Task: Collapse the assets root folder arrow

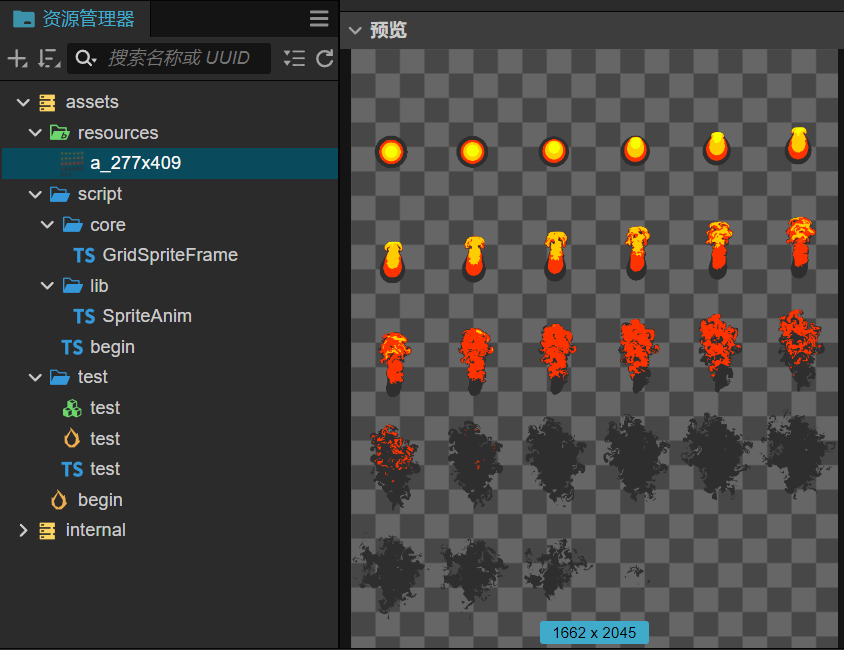Action: [23, 102]
